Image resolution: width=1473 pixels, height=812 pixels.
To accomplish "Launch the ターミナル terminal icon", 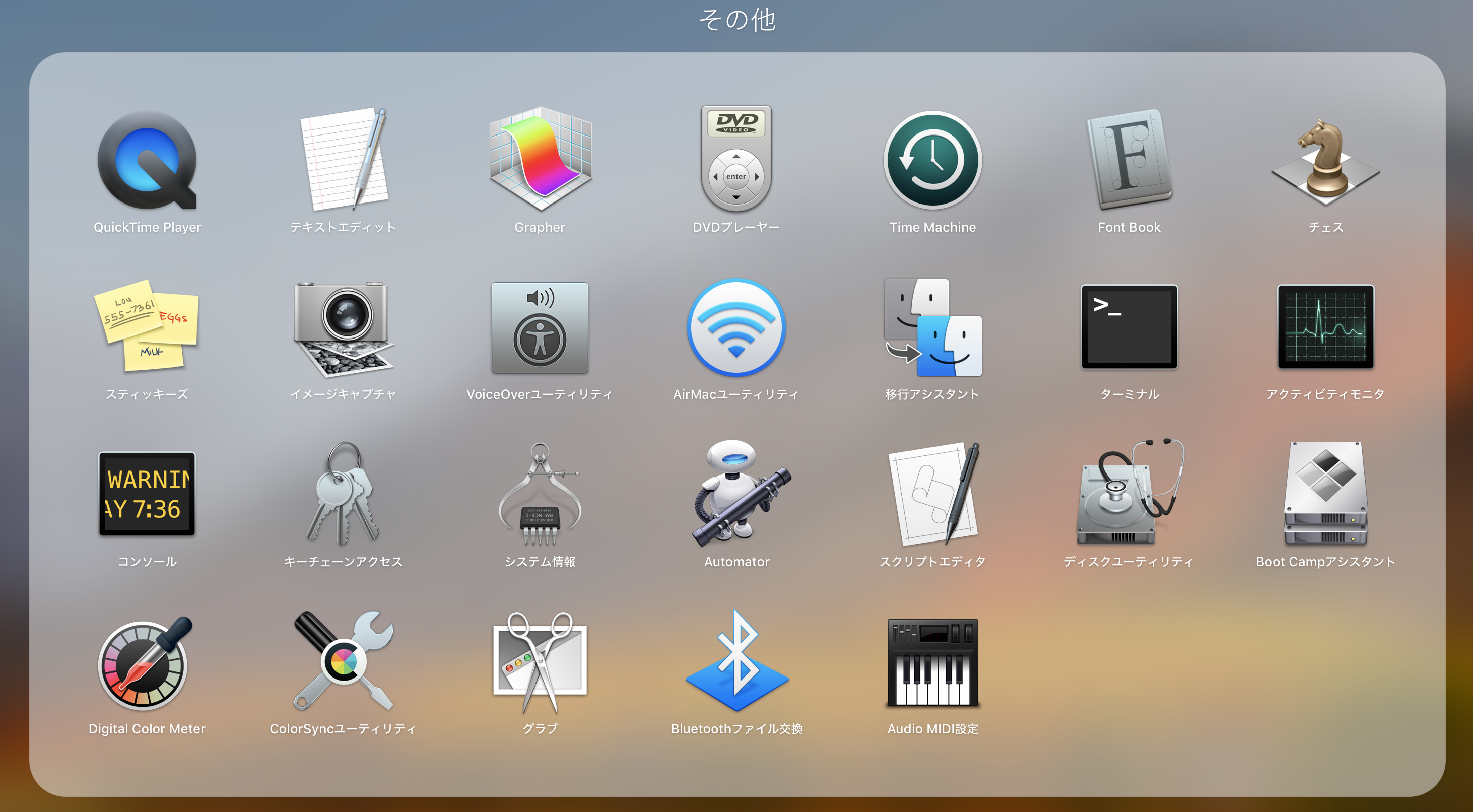I will tap(1129, 326).
